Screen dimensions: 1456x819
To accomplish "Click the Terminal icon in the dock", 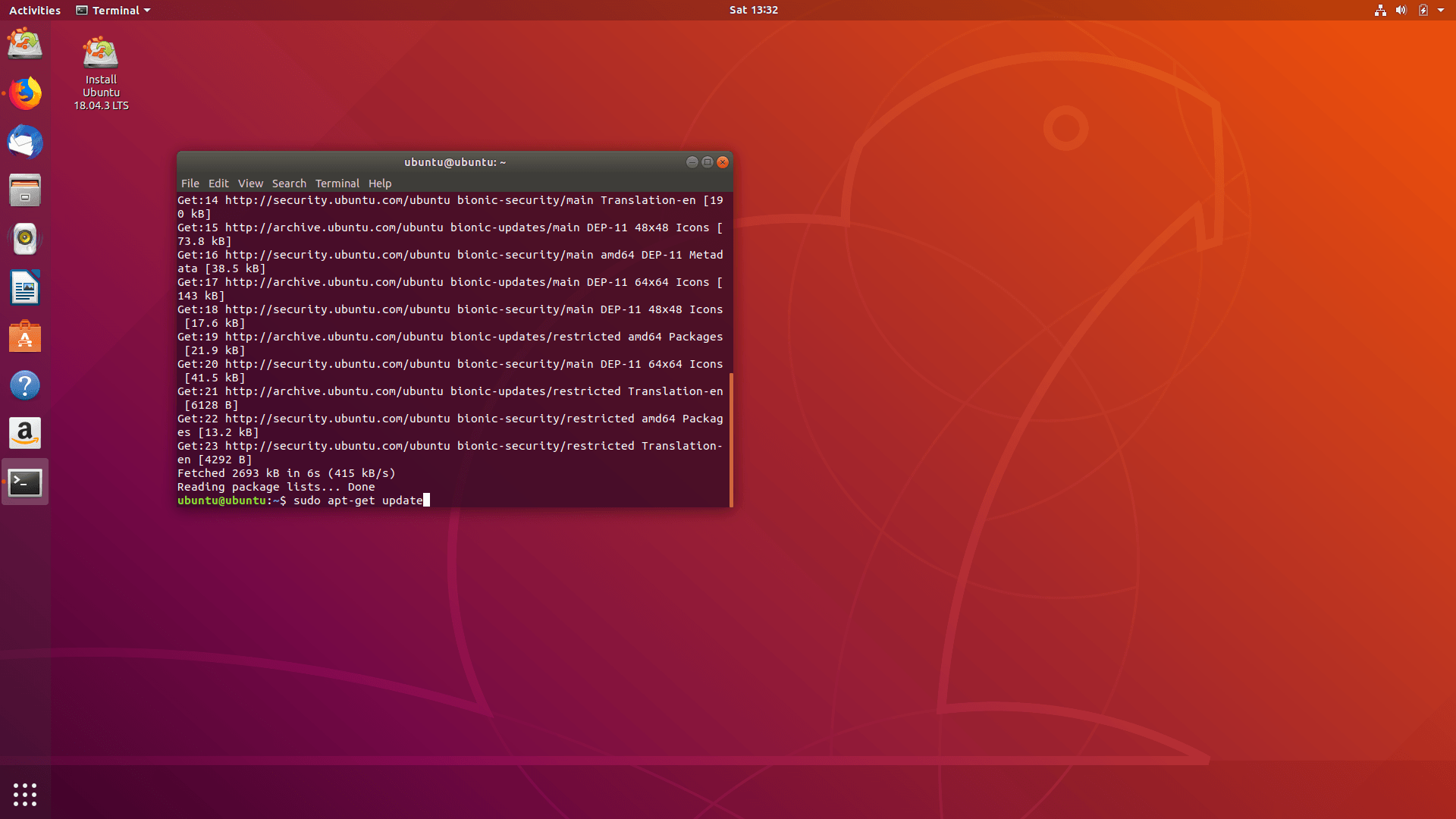I will pyautogui.click(x=25, y=482).
